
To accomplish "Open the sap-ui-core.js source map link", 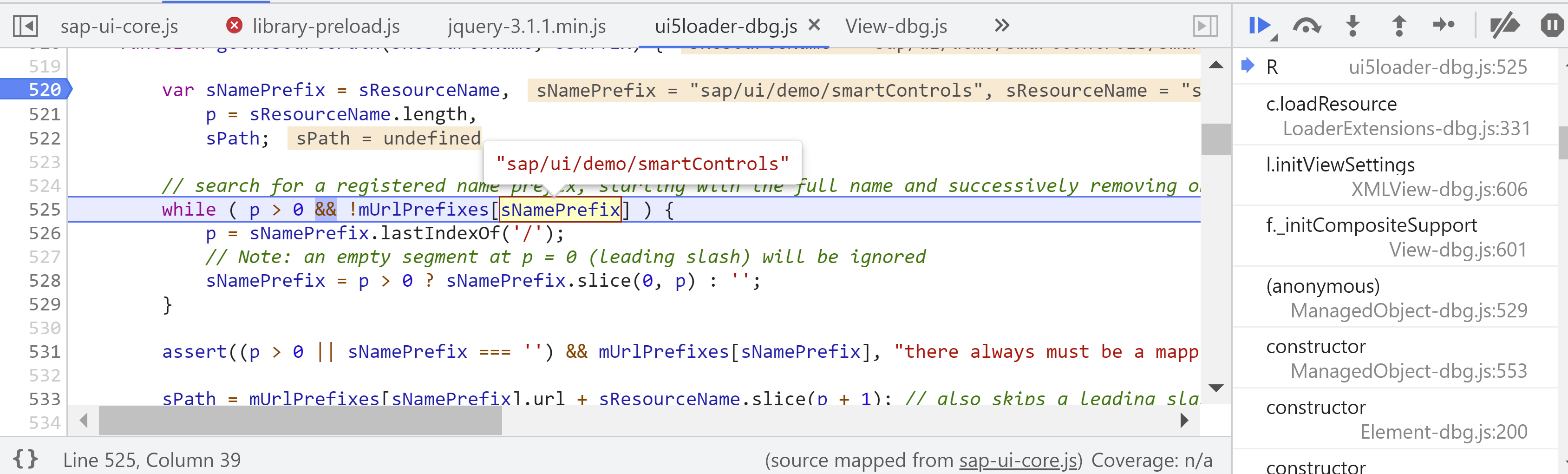I will click(x=1018, y=460).
